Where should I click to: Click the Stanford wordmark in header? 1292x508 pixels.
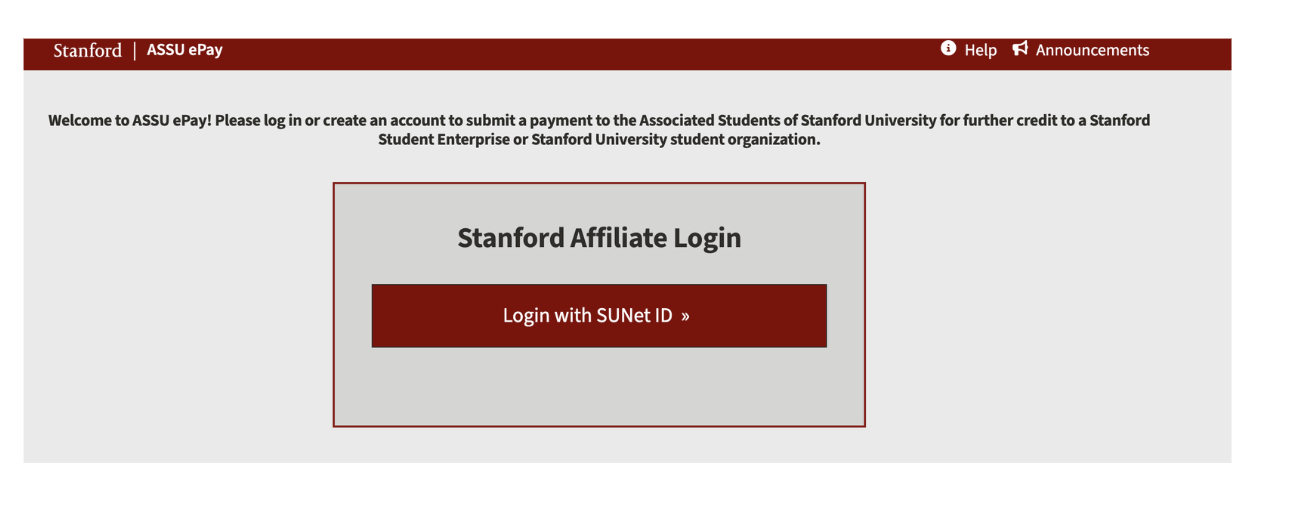pyautogui.click(x=87, y=50)
